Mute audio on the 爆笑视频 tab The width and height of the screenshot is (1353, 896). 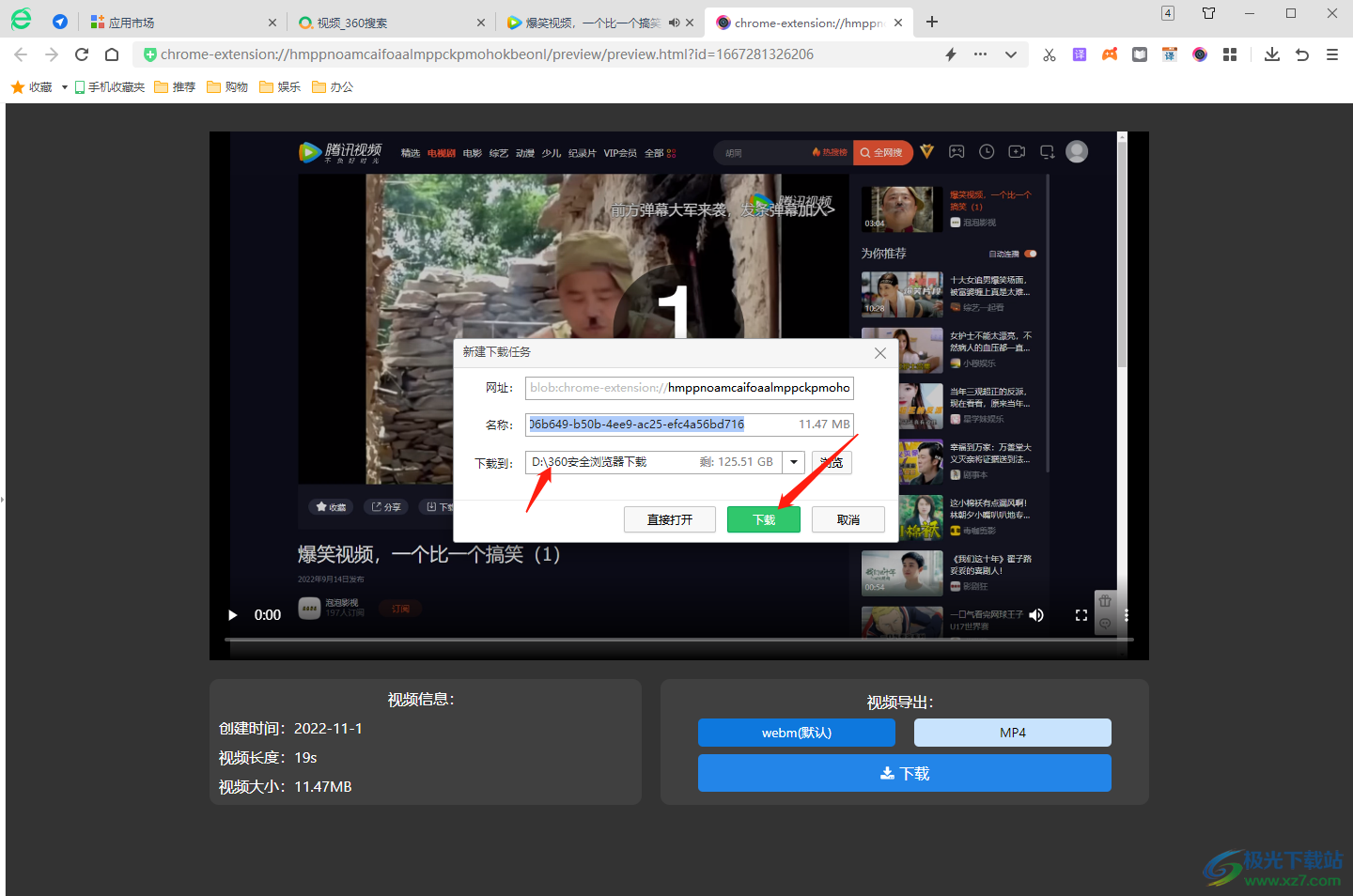[674, 23]
